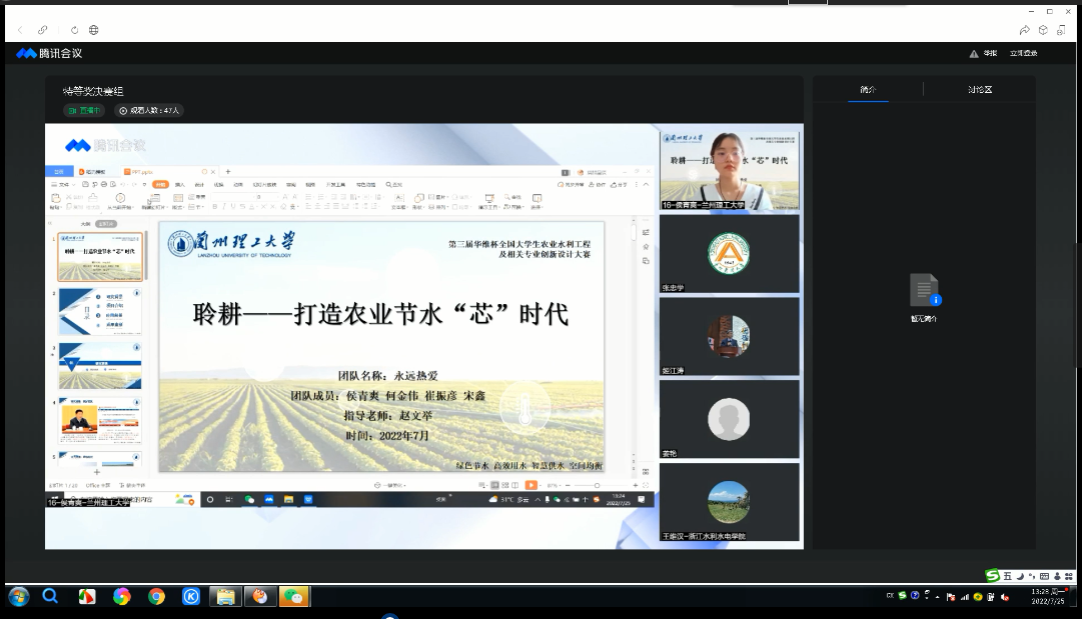Open the IME soft keyboard icon
The width and height of the screenshot is (1082, 619).
pyautogui.click(x=1045, y=576)
